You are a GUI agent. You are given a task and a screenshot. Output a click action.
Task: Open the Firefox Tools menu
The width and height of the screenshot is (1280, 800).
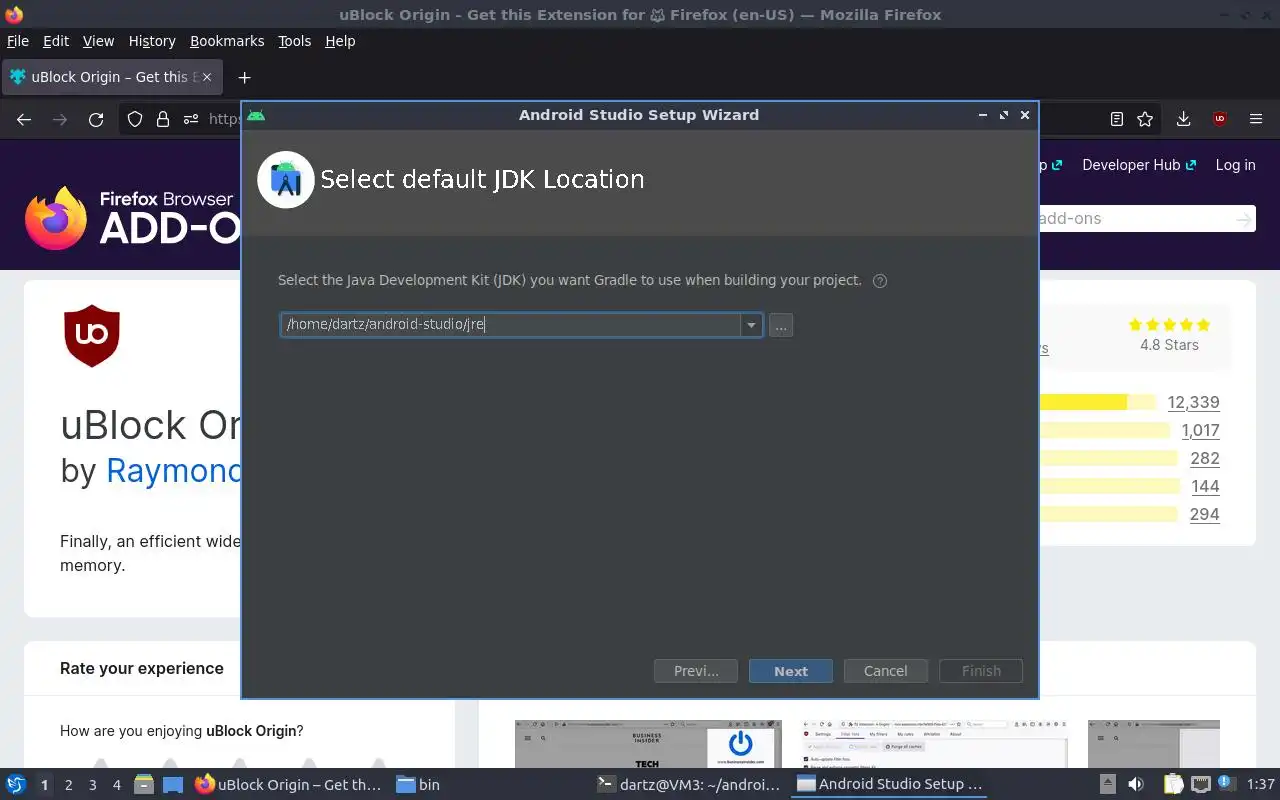[294, 41]
